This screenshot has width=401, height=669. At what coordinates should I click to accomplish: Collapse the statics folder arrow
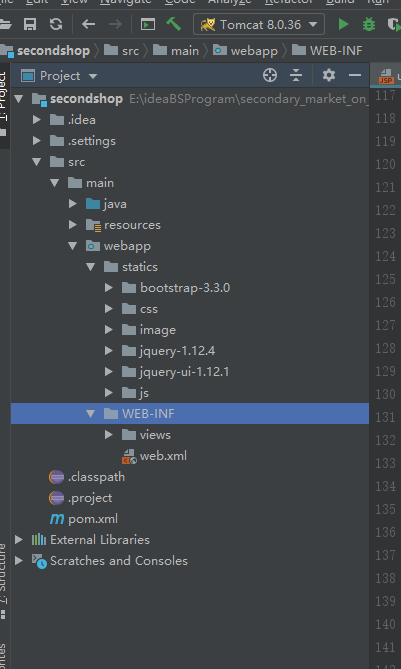click(90, 267)
